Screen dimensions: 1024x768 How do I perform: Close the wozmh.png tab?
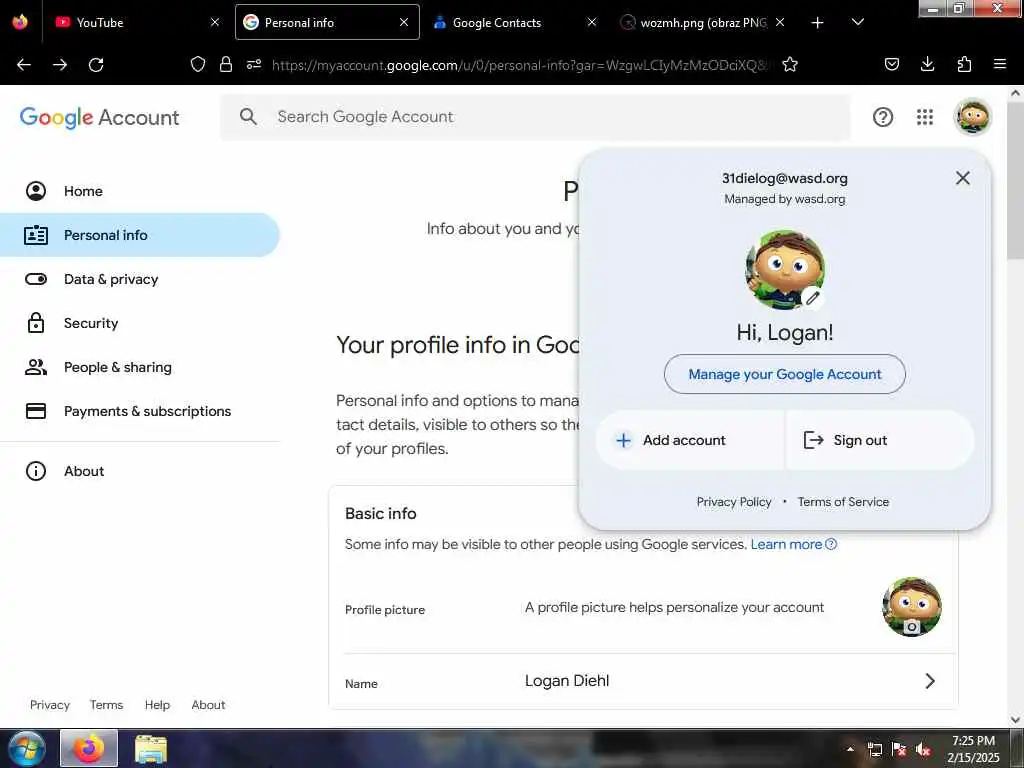point(780,22)
